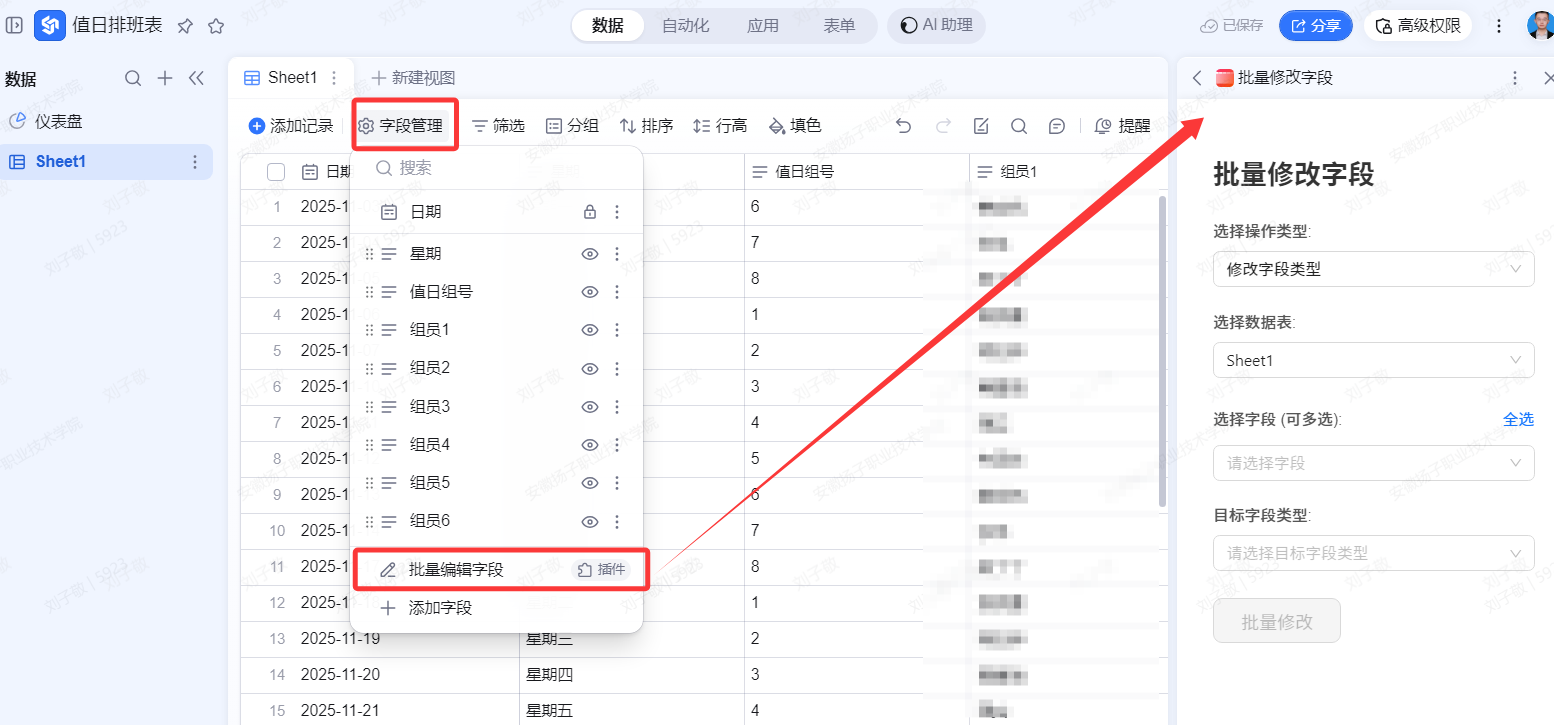Screen dimensions: 1554x725
Task: Open options for the 组员3 field
Action: 617,407
